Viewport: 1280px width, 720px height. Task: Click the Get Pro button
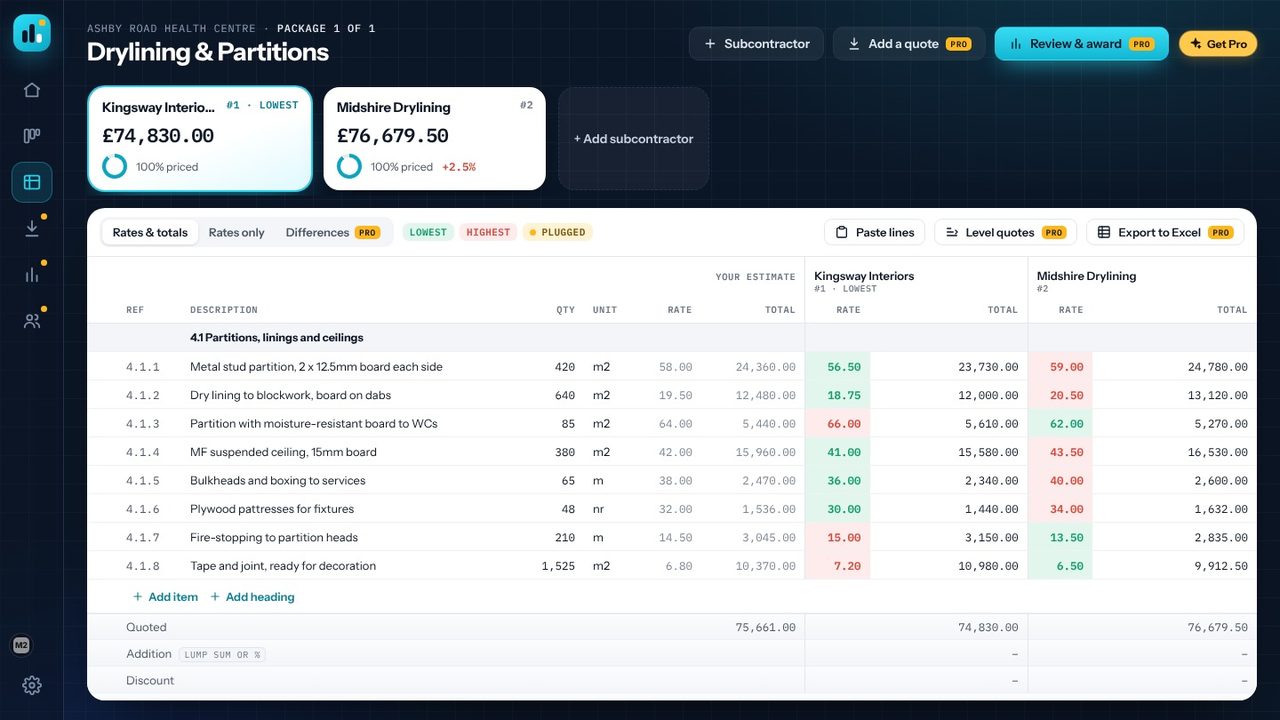click(1218, 44)
